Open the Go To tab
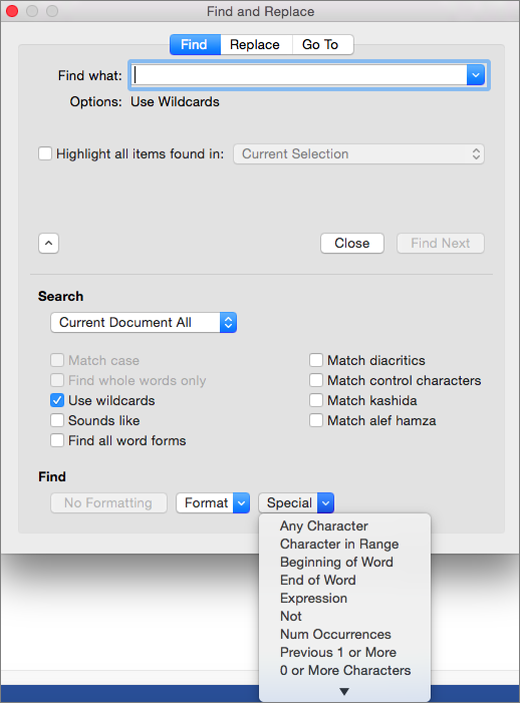The width and height of the screenshot is (520, 703). [322, 45]
